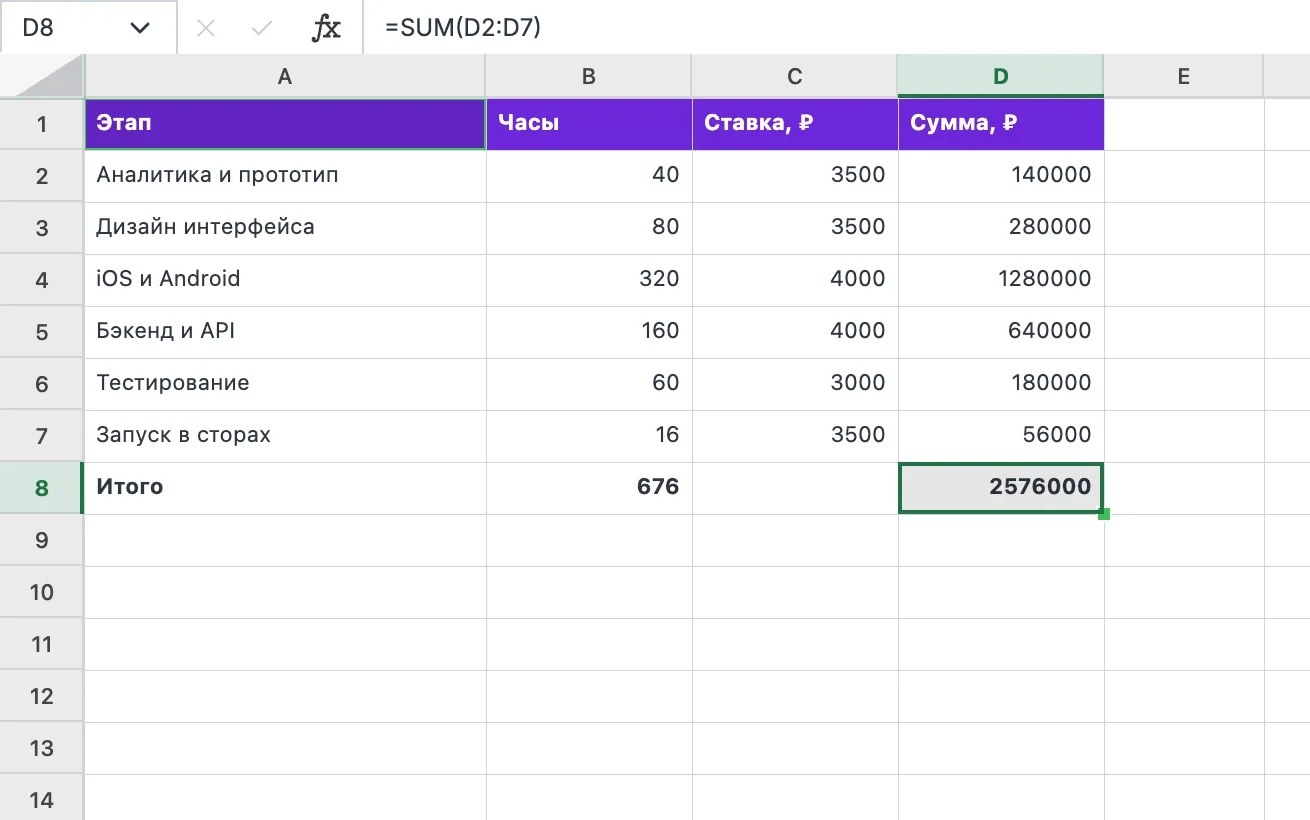Select the Сумма, ₽ header cell
This screenshot has height=820, width=1310.
(x=1001, y=124)
